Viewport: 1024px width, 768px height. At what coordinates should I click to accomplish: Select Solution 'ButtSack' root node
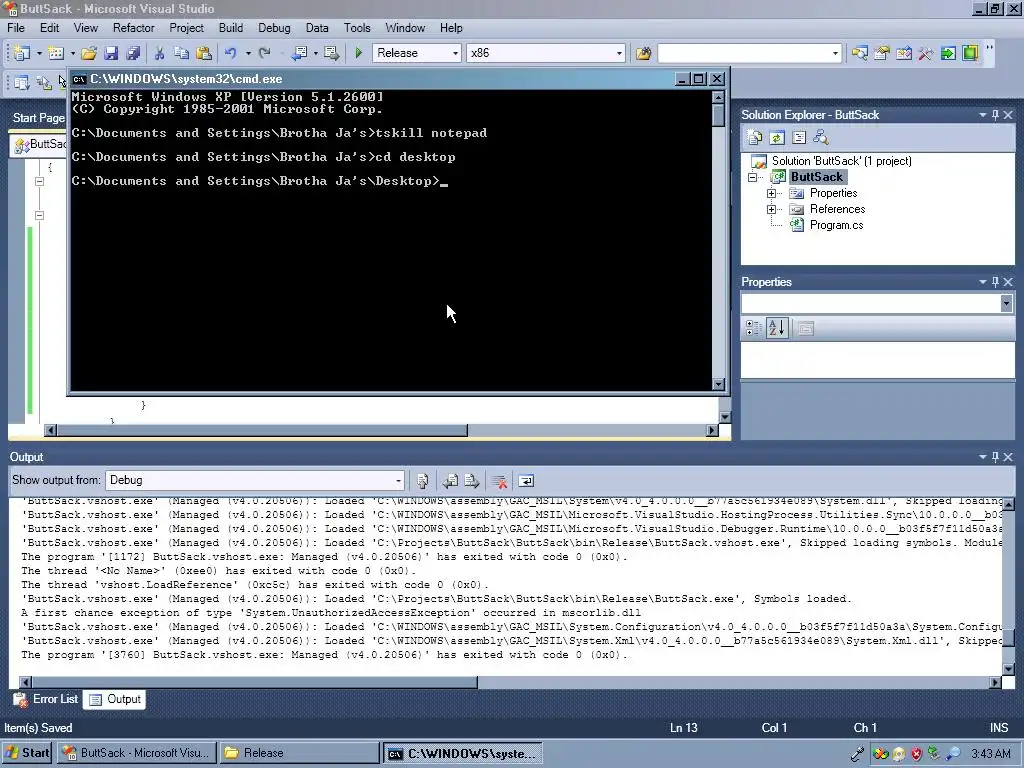[841, 161]
